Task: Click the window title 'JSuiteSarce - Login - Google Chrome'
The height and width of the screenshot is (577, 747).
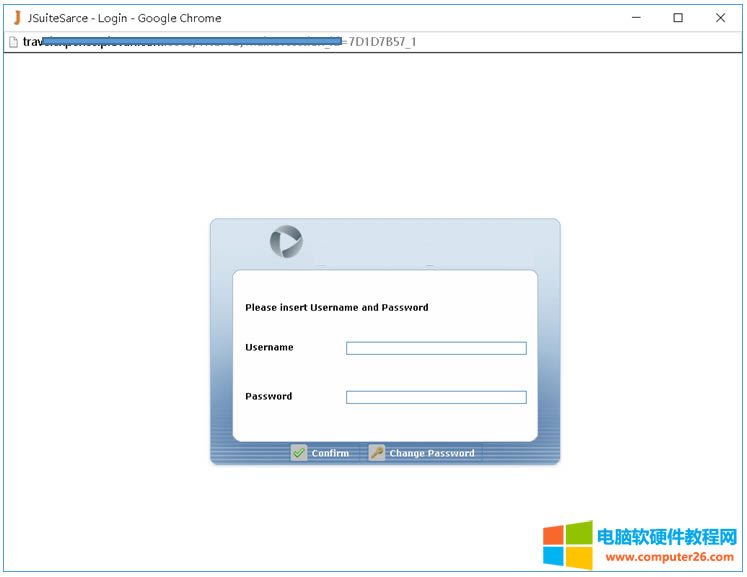Action: pos(124,18)
